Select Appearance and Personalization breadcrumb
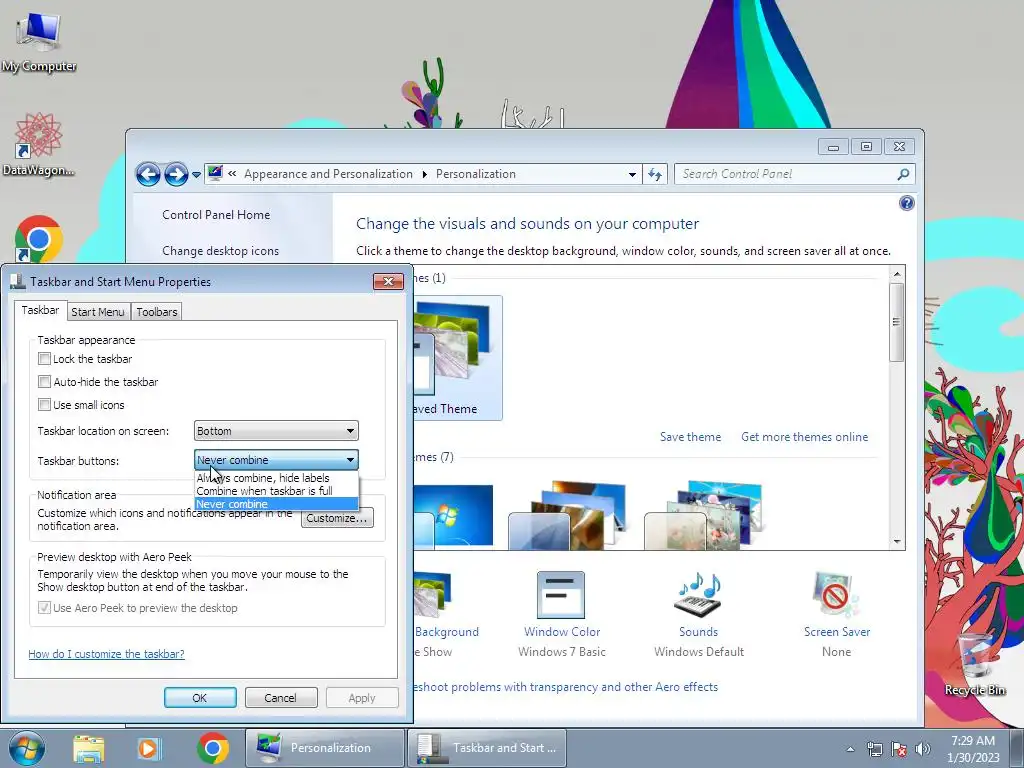Image resolution: width=1024 pixels, height=768 pixels. pos(328,174)
